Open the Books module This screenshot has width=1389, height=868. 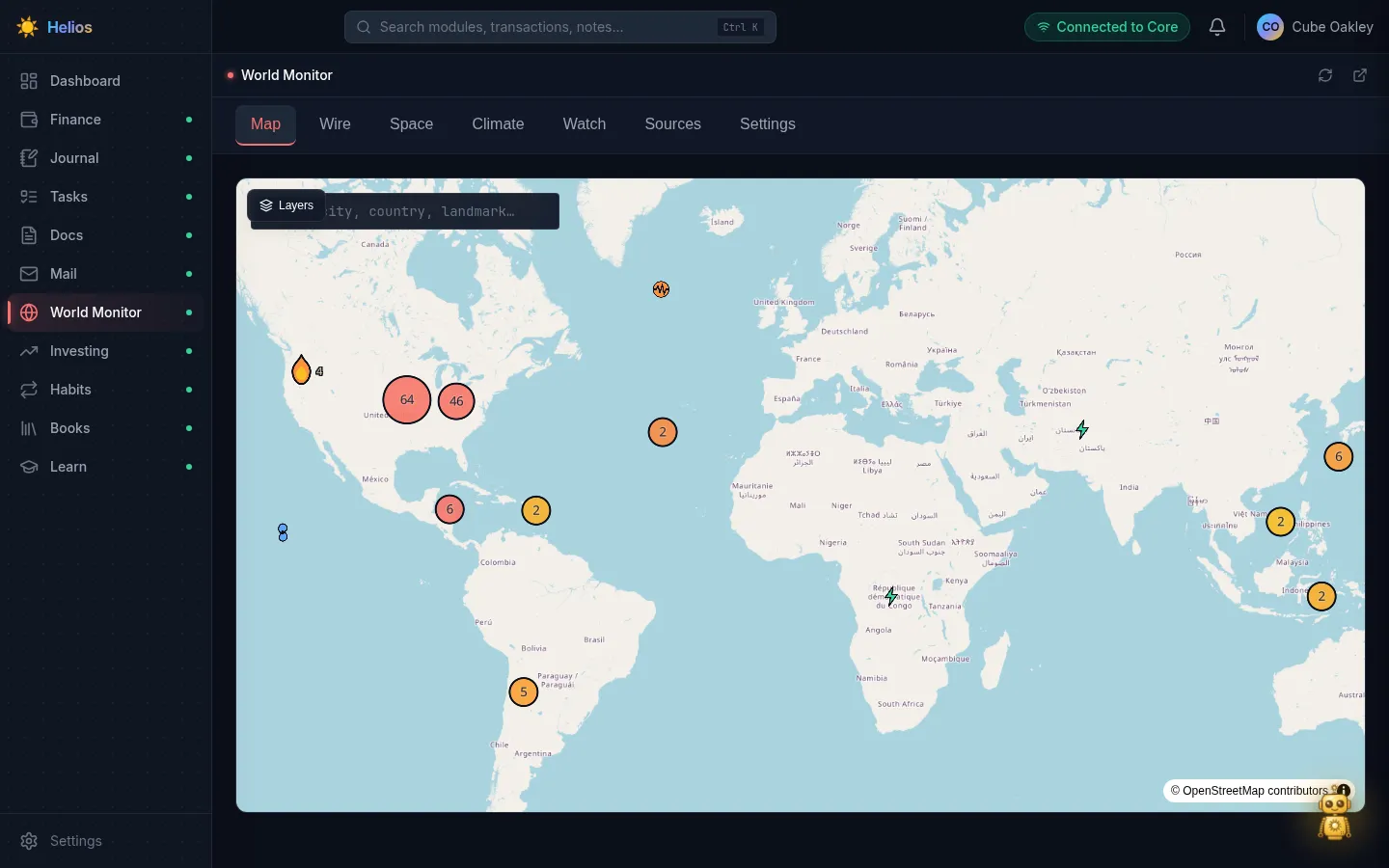(x=106, y=428)
